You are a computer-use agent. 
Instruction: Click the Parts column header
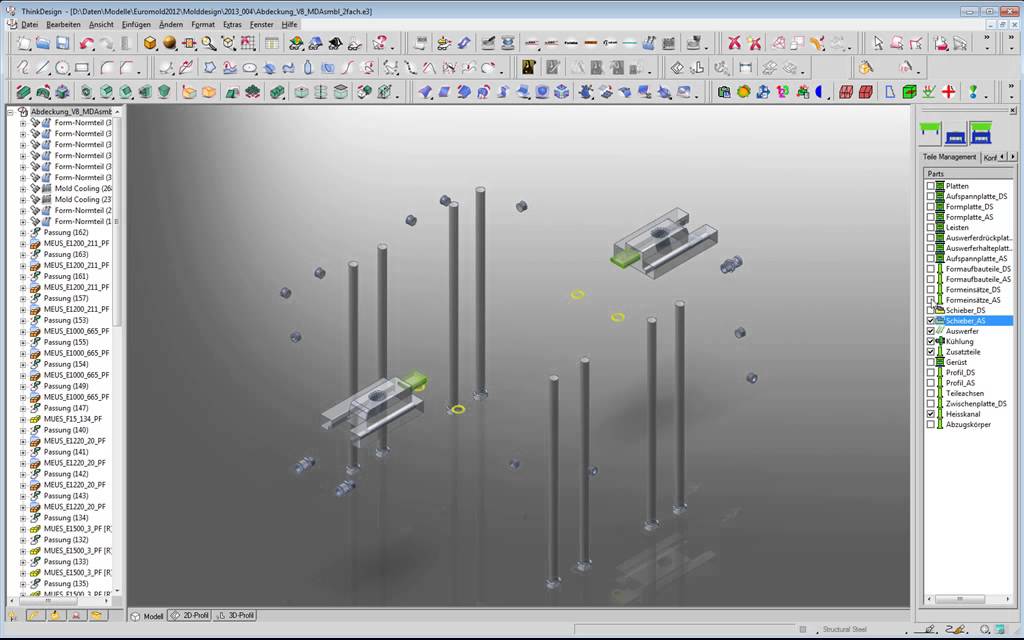tap(968, 174)
